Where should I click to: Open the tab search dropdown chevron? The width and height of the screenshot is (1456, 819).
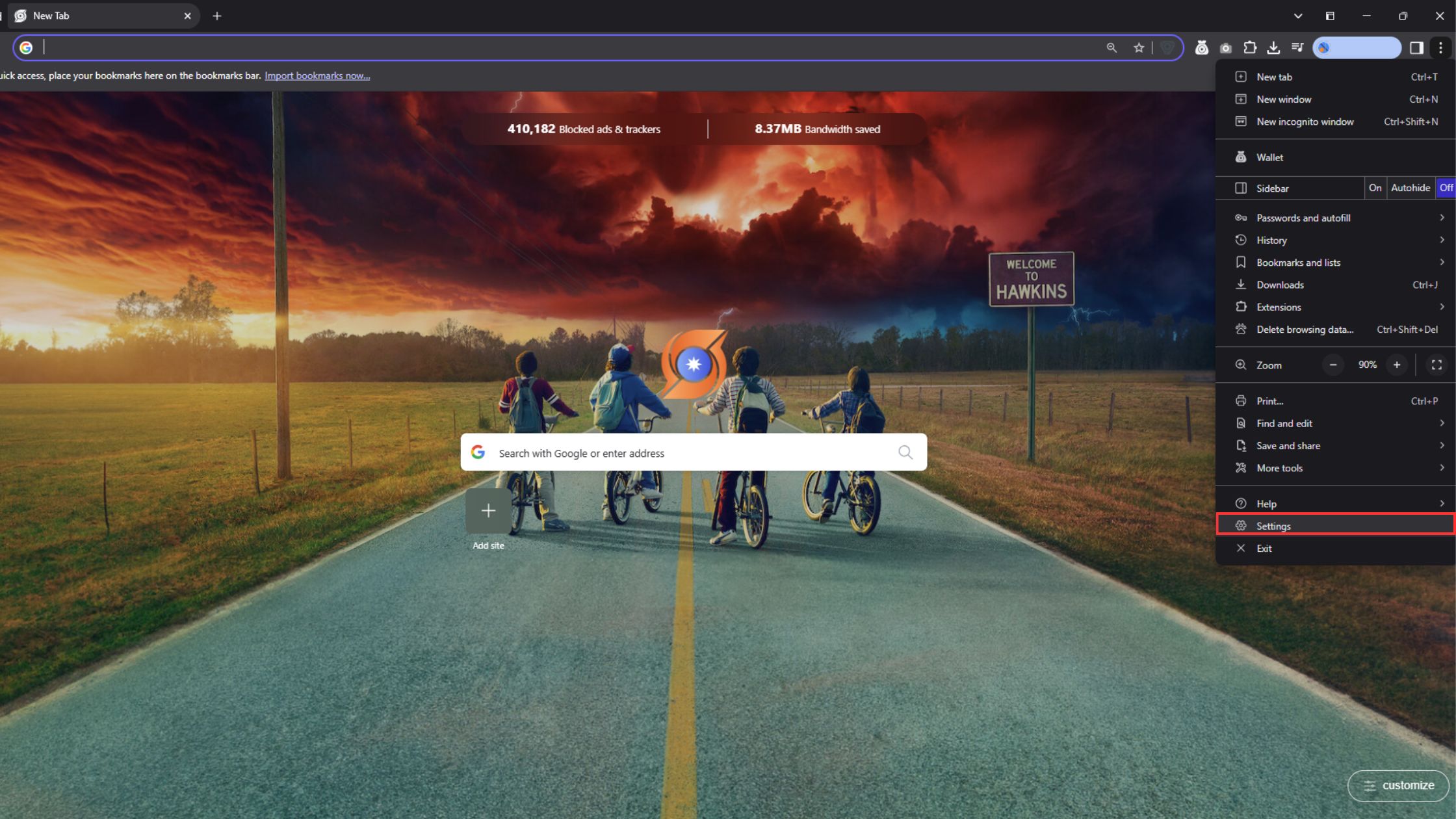[1297, 16]
